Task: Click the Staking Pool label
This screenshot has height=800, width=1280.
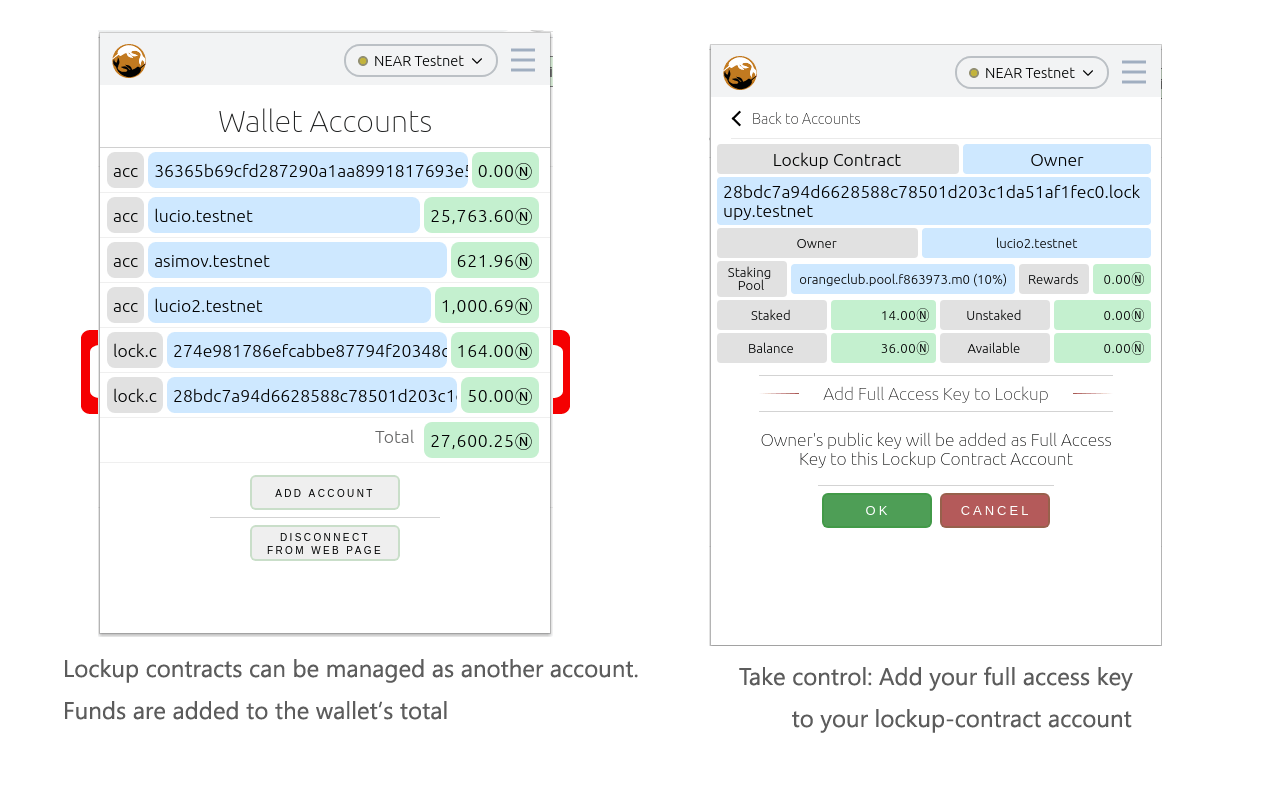Action: click(x=752, y=279)
